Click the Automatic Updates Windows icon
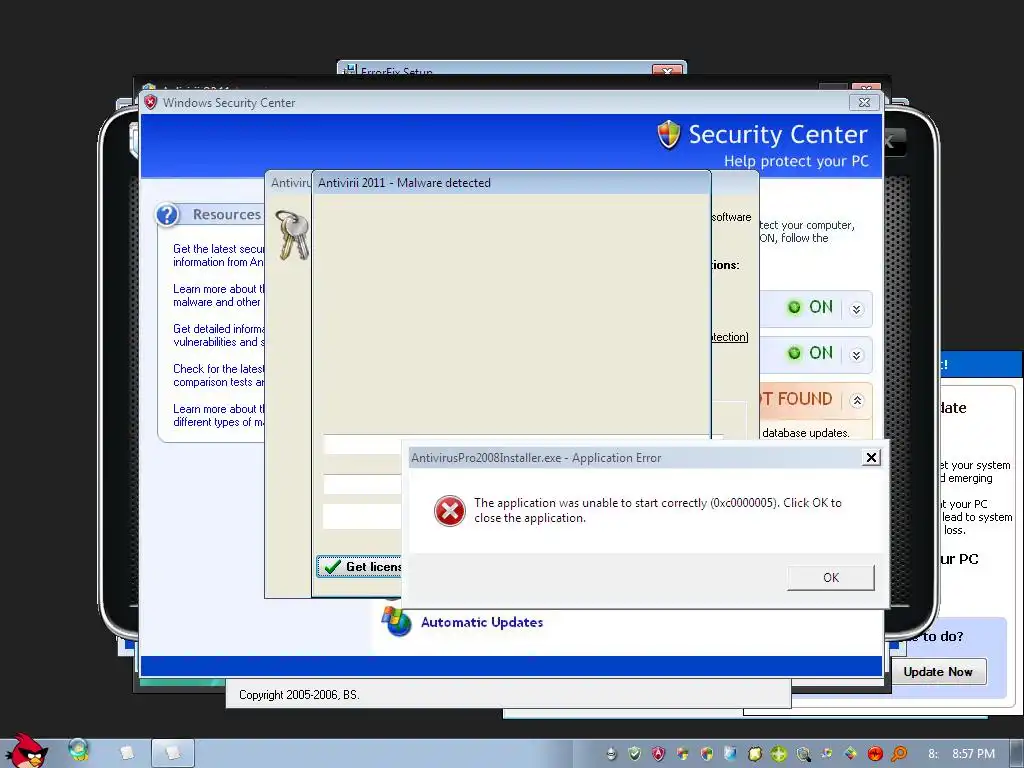 [396, 620]
